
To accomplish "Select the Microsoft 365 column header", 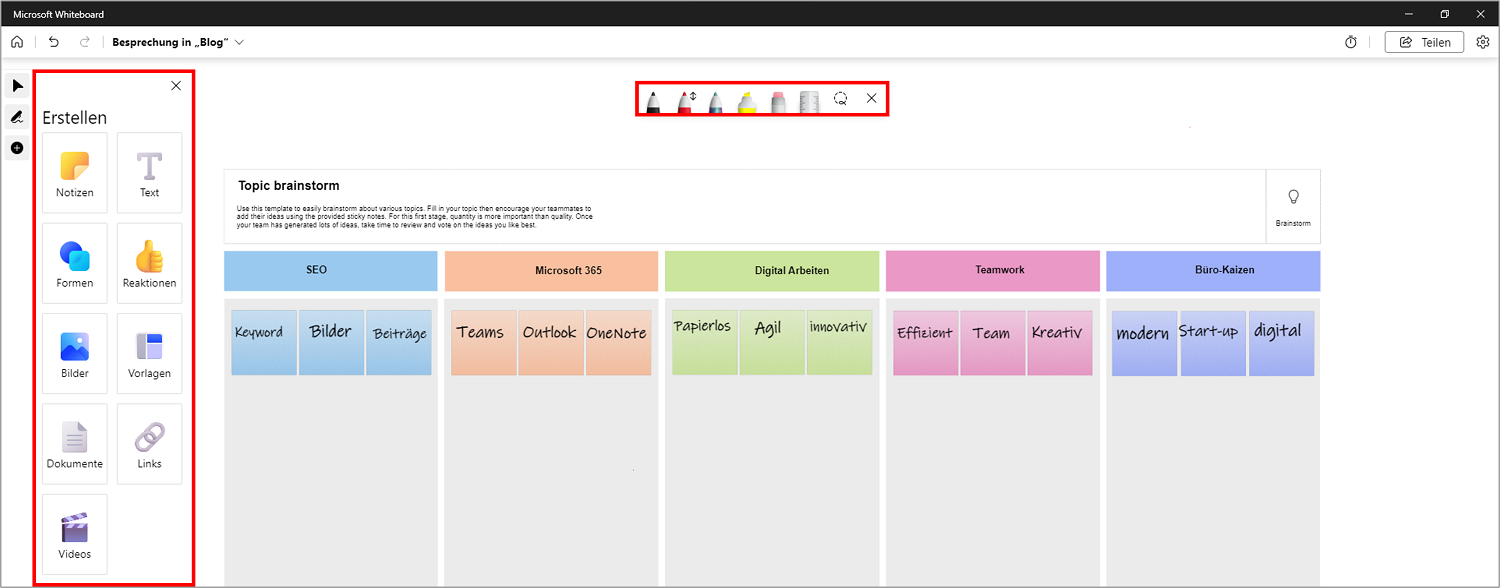I will coord(552,271).
